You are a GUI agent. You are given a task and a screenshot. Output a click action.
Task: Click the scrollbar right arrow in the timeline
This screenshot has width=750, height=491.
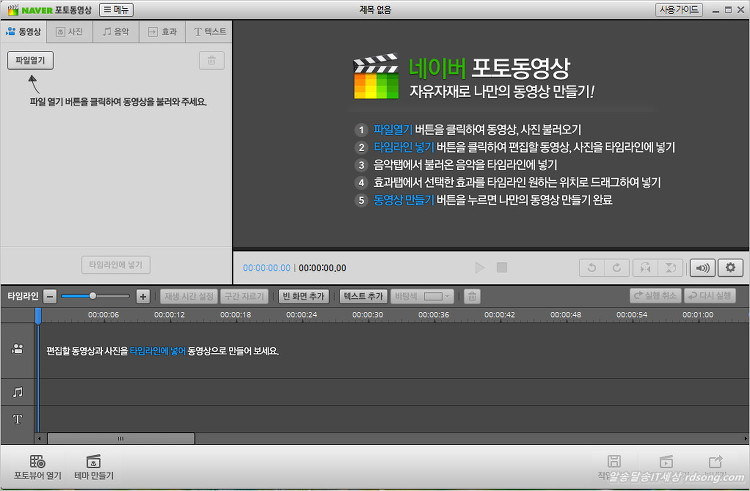pyautogui.click(x=746, y=438)
